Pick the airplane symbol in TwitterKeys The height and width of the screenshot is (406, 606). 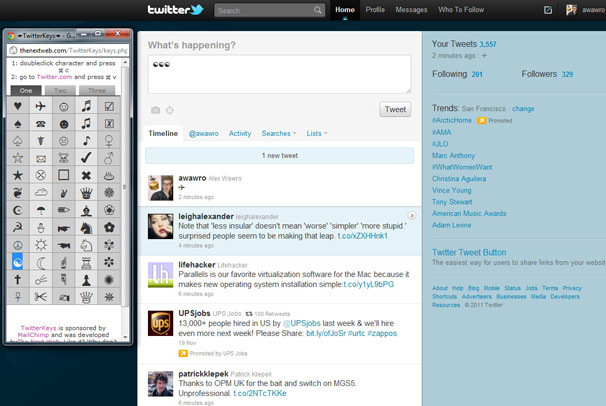coord(41,106)
